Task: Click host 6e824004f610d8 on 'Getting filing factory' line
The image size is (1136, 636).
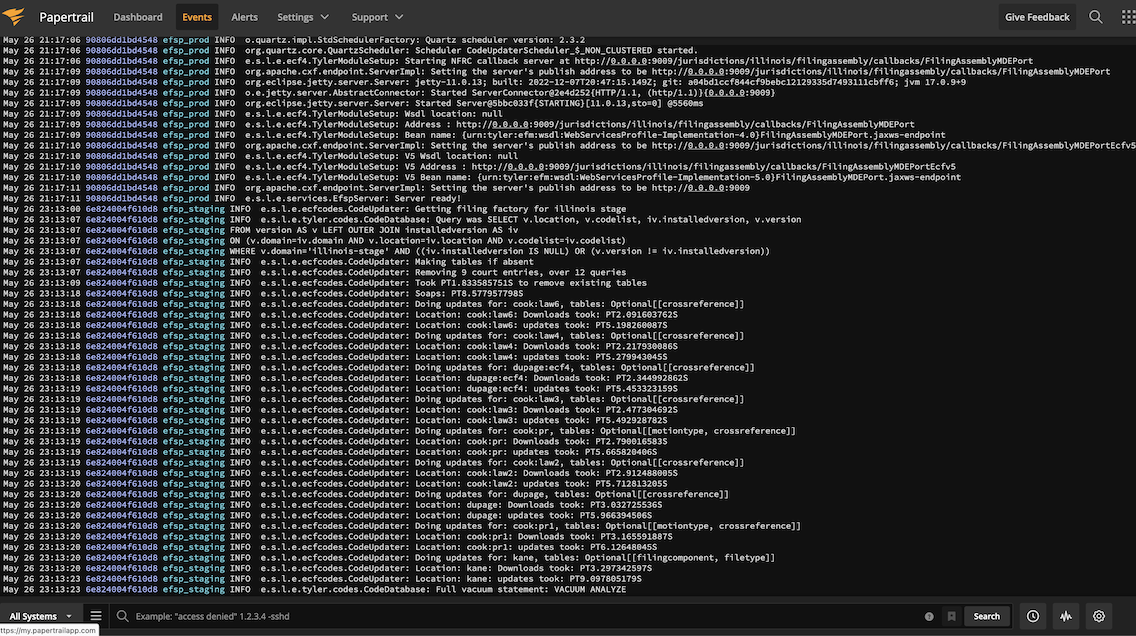Action: [x=121, y=209]
